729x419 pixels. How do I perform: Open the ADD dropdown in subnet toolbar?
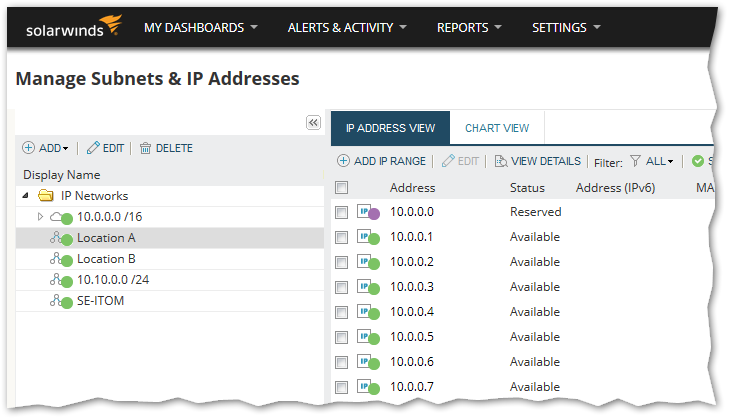coord(46,148)
